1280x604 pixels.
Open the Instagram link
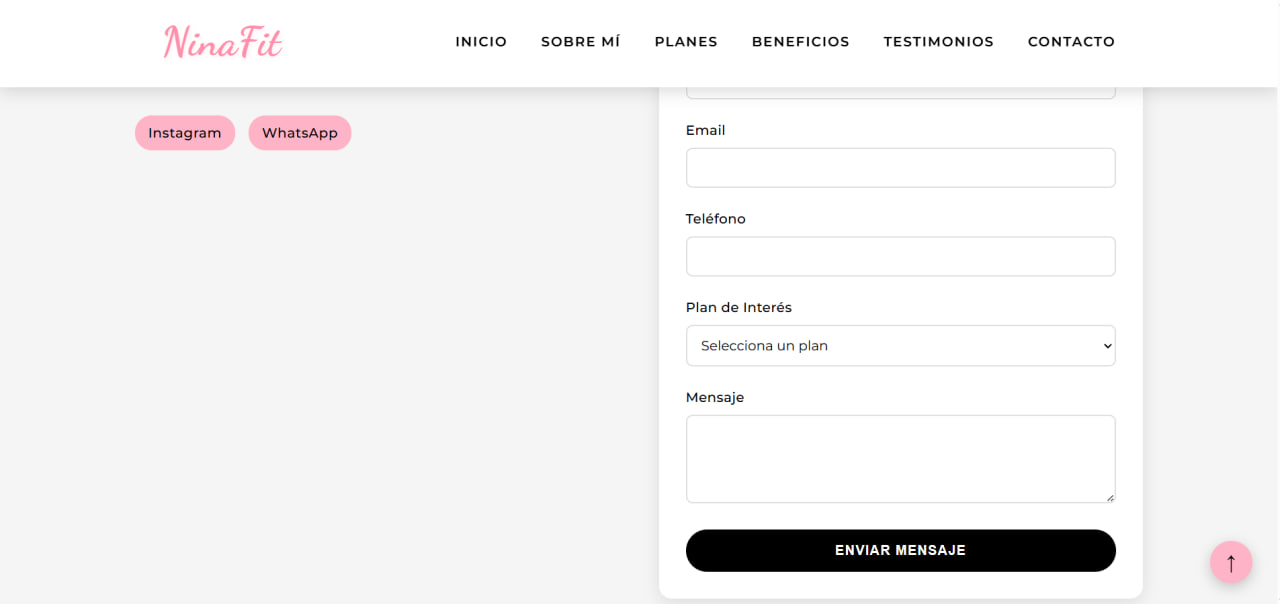click(x=185, y=133)
